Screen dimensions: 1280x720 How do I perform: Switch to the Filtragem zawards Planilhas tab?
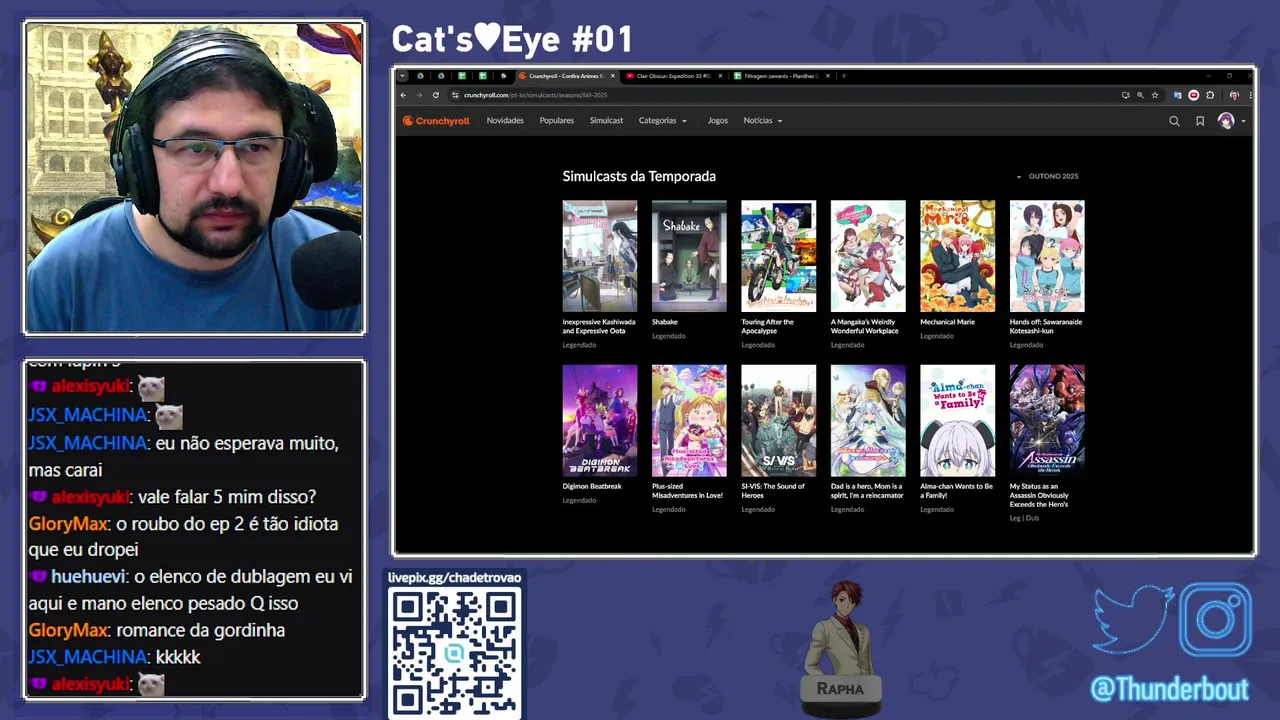click(780, 76)
